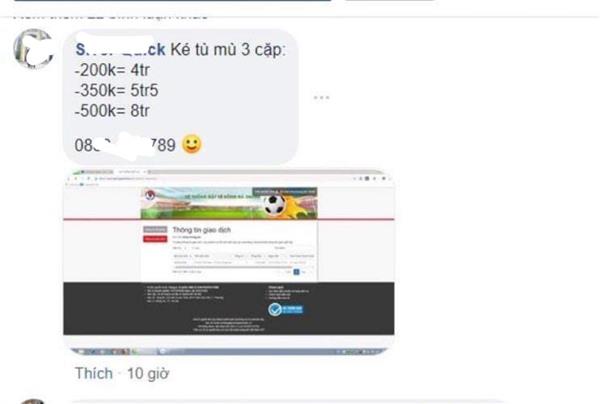Open the 10 giờ timestamp link

pyautogui.click(x=148, y=374)
